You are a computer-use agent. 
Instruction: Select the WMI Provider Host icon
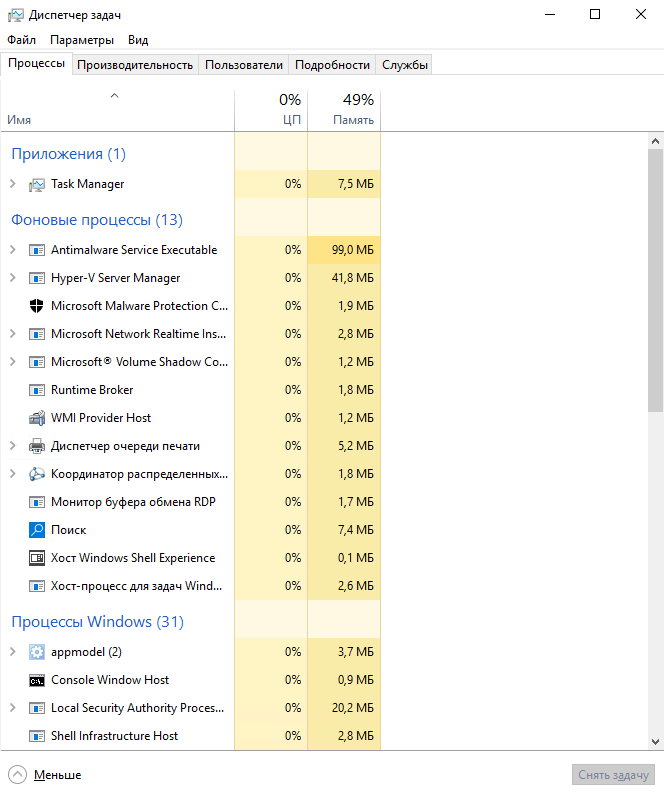click(37, 418)
